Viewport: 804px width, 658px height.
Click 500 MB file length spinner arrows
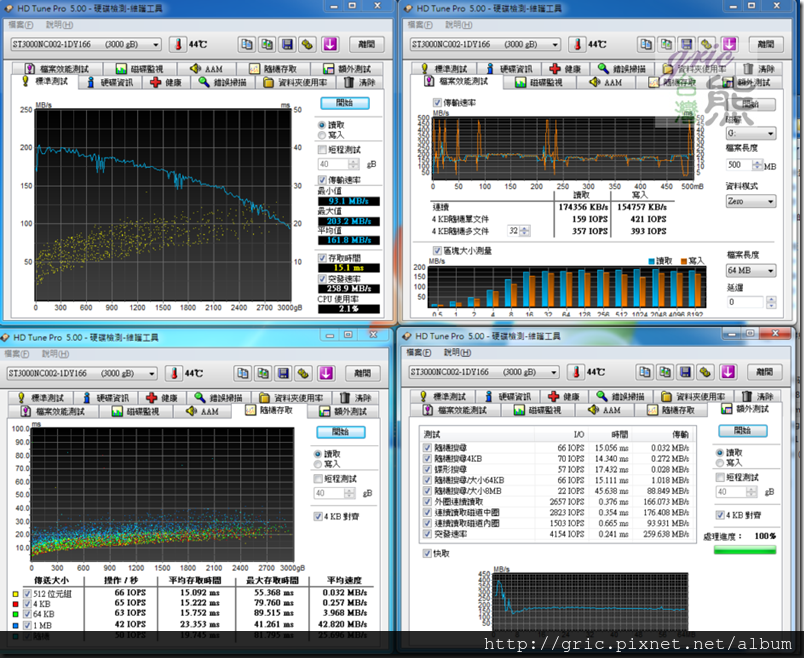point(757,165)
